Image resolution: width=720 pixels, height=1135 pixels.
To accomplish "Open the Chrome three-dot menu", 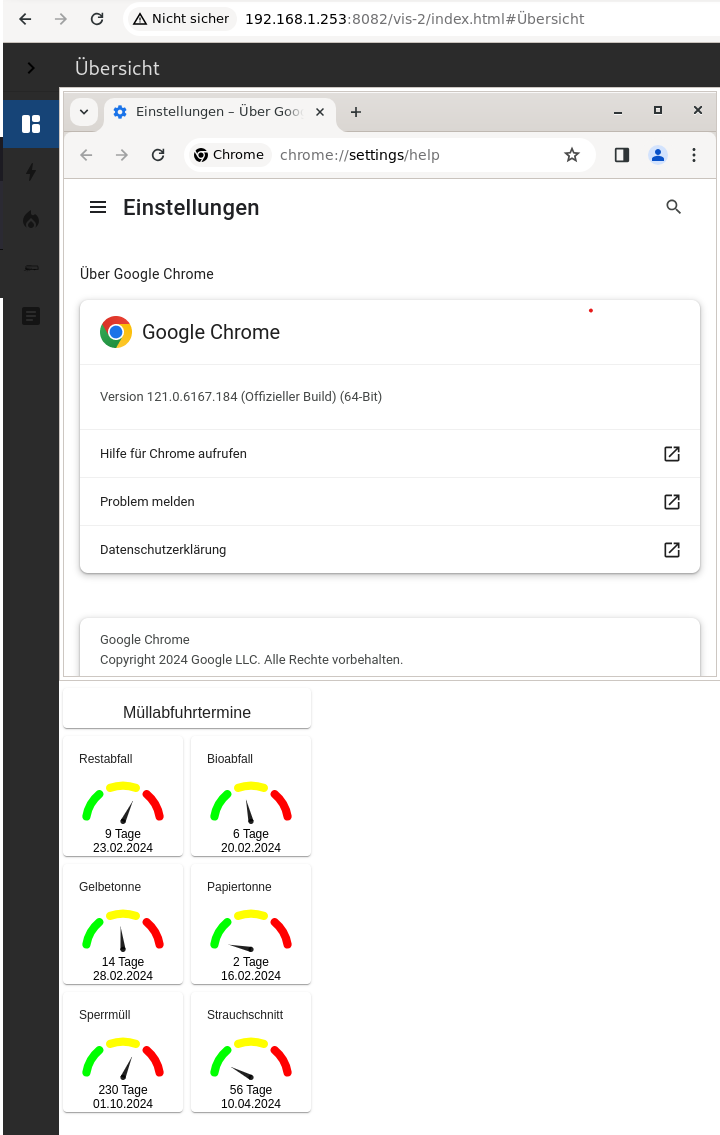I will pos(694,155).
